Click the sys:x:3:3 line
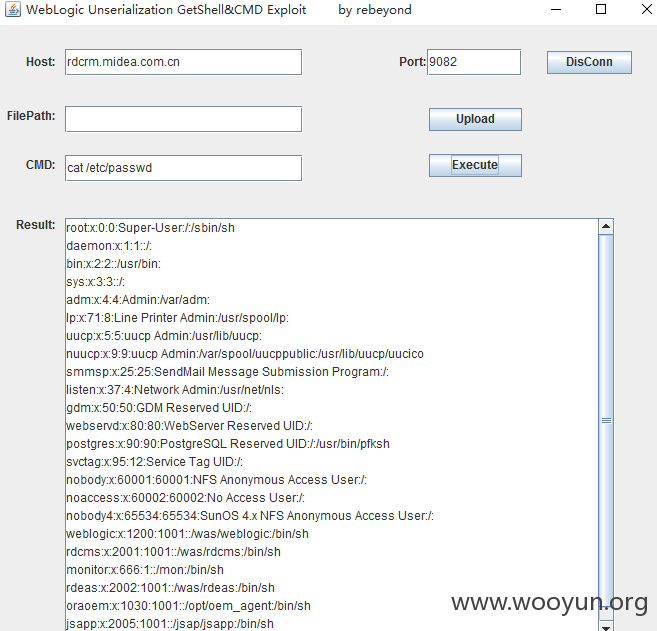 click(x=96, y=282)
